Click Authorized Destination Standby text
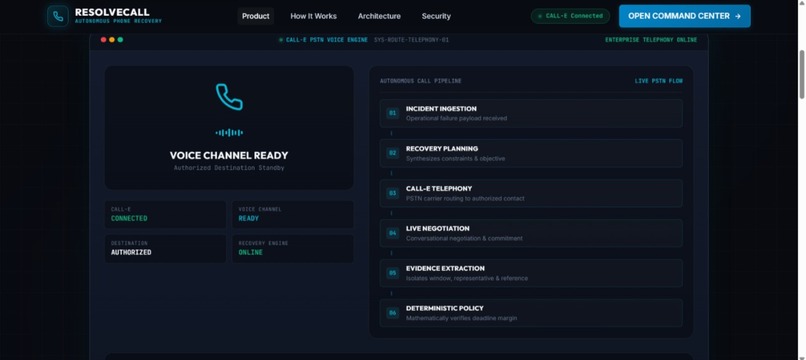This screenshot has width=806, height=360. pyautogui.click(x=229, y=168)
